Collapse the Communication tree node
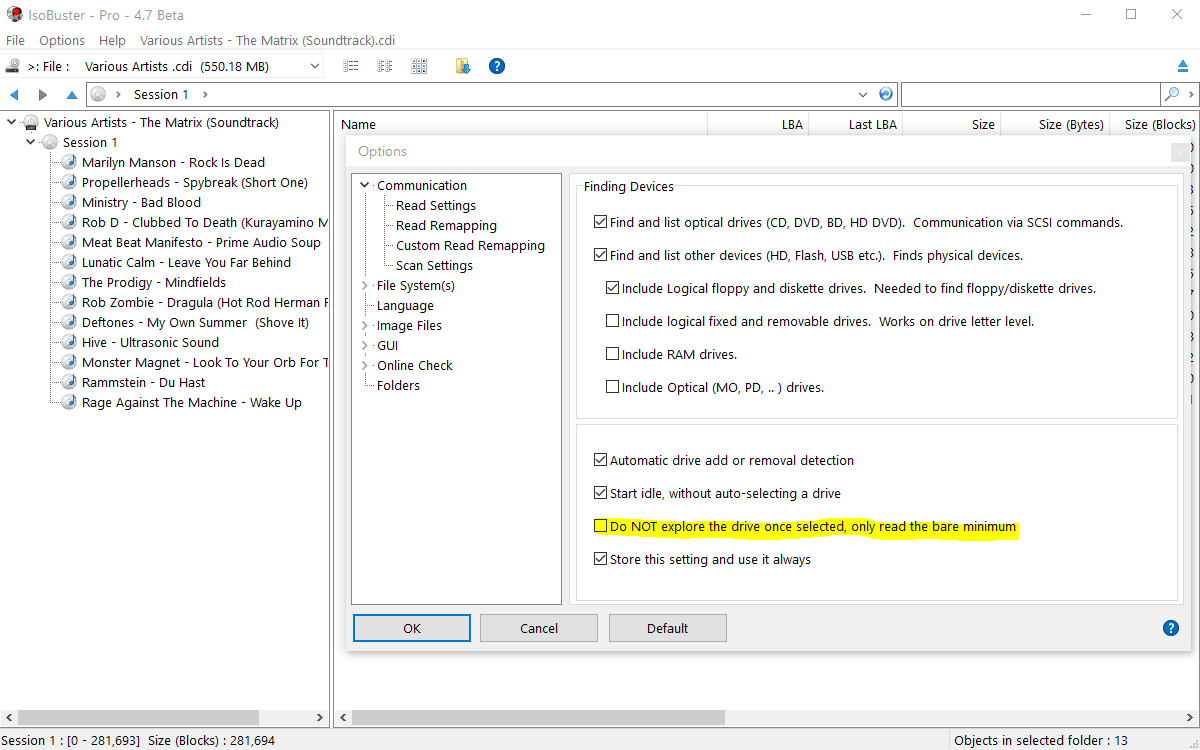This screenshot has width=1200, height=750. [365, 185]
